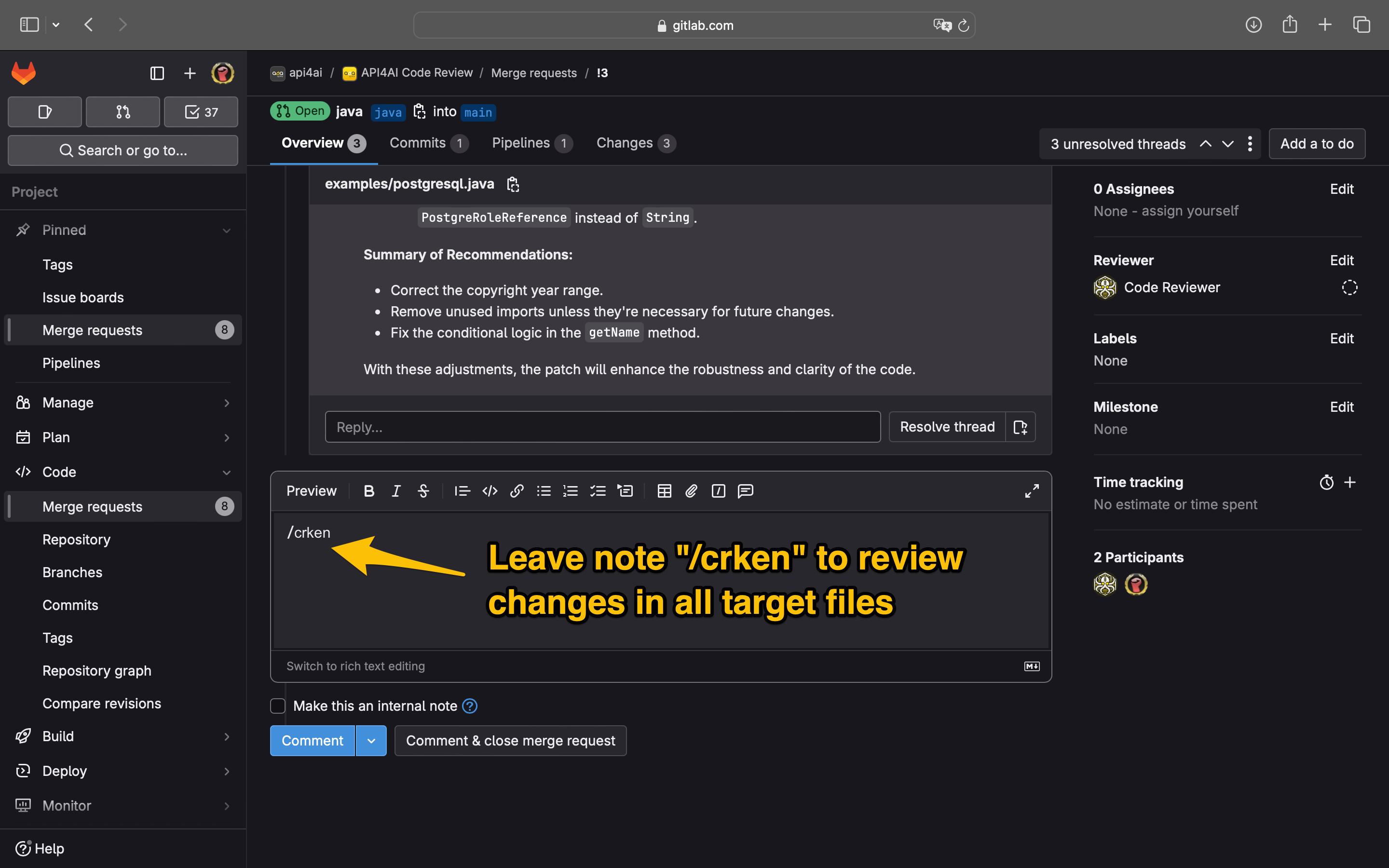This screenshot has height=868, width=1389.
Task: Click the Reply input field
Action: pyautogui.click(x=602, y=426)
